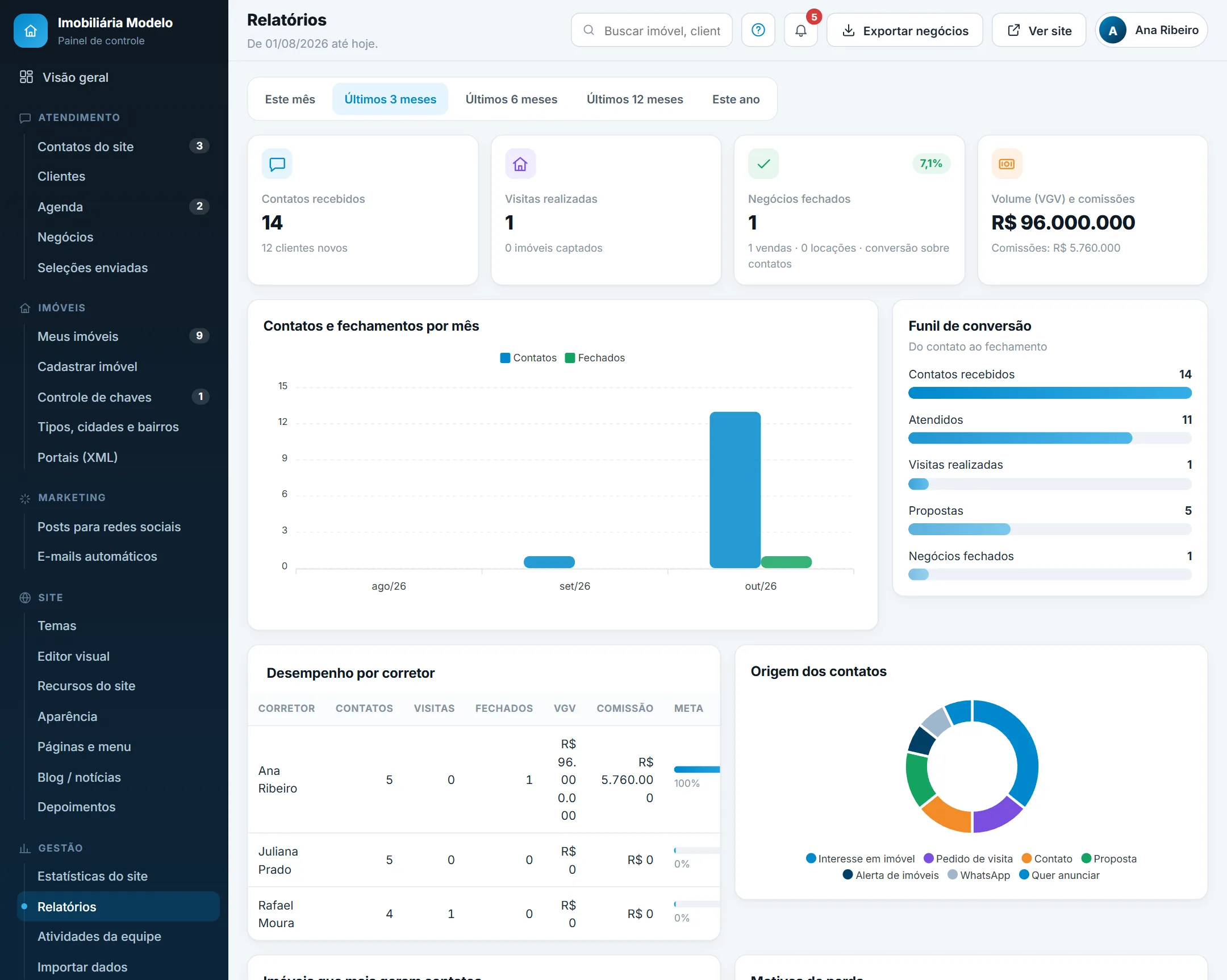Open notifications bell with 5 badge

(x=800, y=30)
